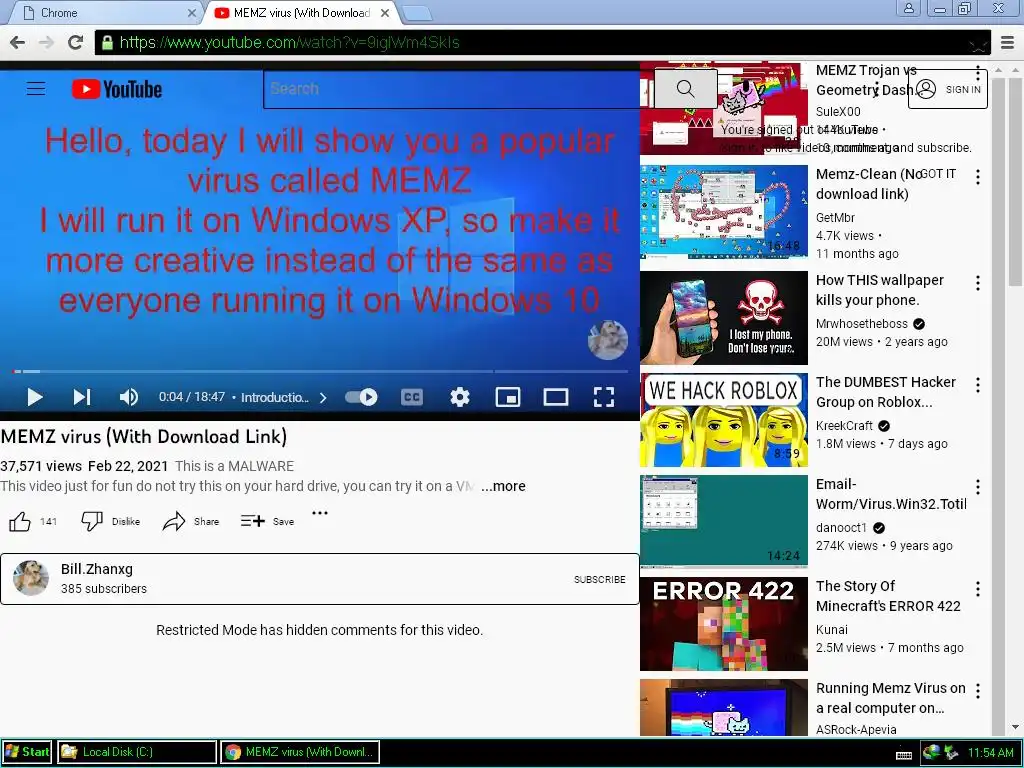Image resolution: width=1024 pixels, height=768 pixels.
Task: Open Chrome profile user button
Action: tap(908, 8)
